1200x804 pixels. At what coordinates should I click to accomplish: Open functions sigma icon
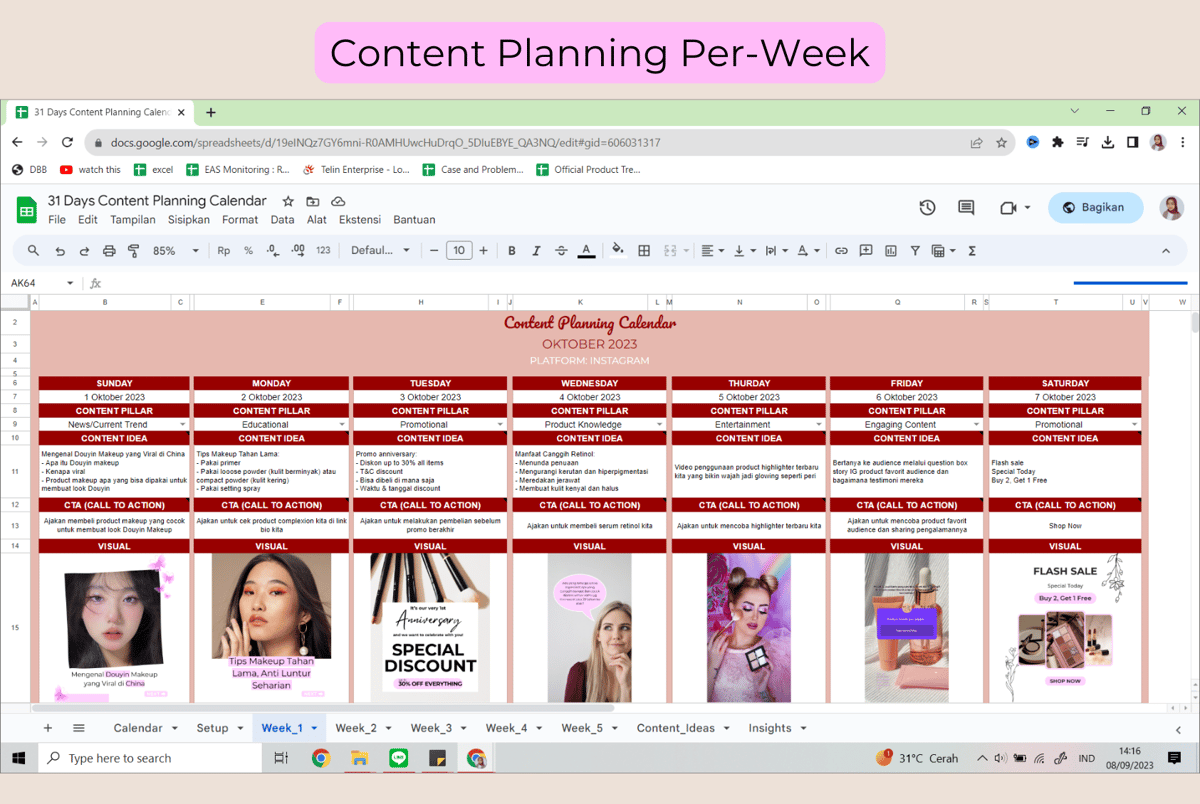972,251
